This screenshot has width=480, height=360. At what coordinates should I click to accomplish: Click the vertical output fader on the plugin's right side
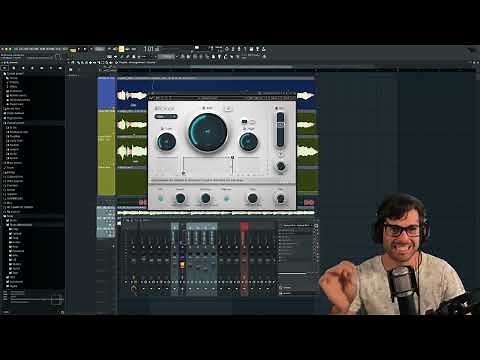tap(280, 130)
